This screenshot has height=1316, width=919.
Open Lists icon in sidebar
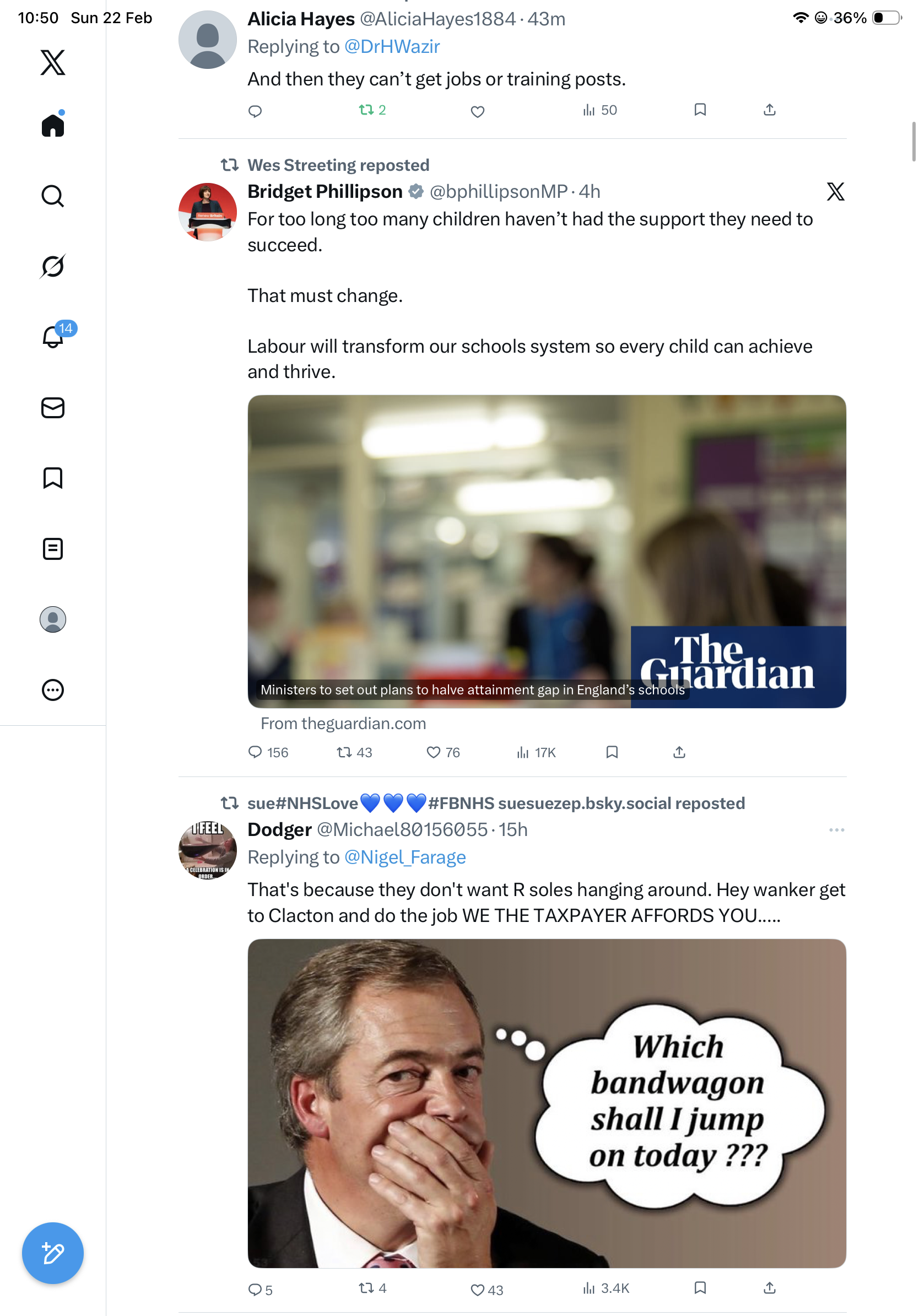point(53,548)
